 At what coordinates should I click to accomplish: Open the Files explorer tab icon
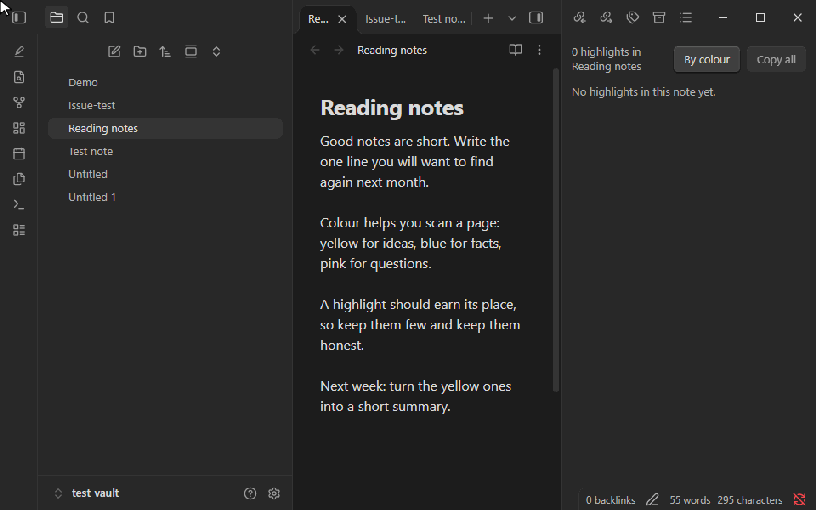[x=56, y=18]
